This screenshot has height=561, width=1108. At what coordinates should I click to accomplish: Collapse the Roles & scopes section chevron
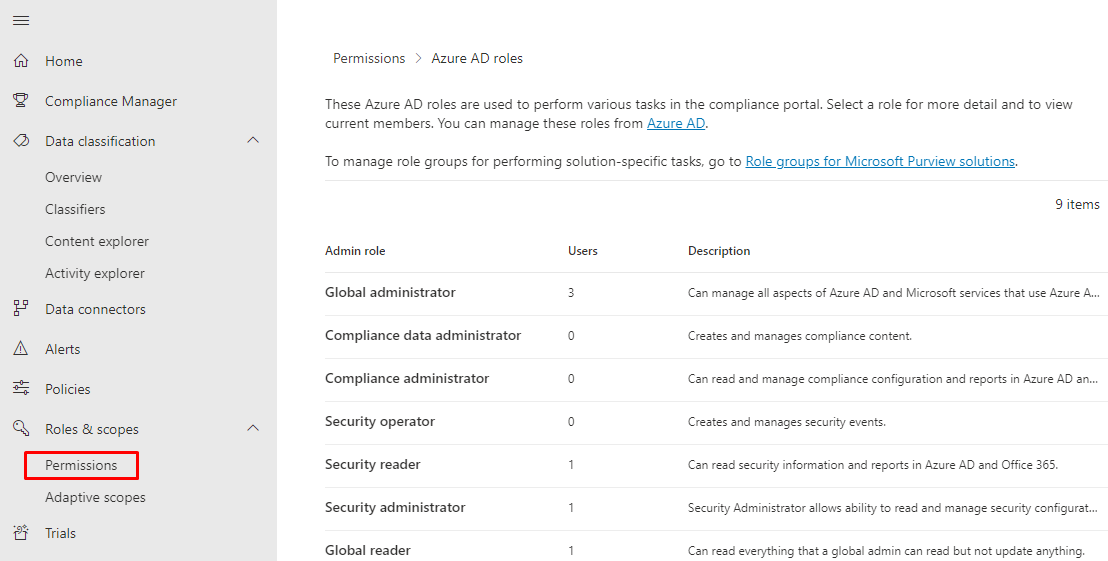tap(253, 429)
